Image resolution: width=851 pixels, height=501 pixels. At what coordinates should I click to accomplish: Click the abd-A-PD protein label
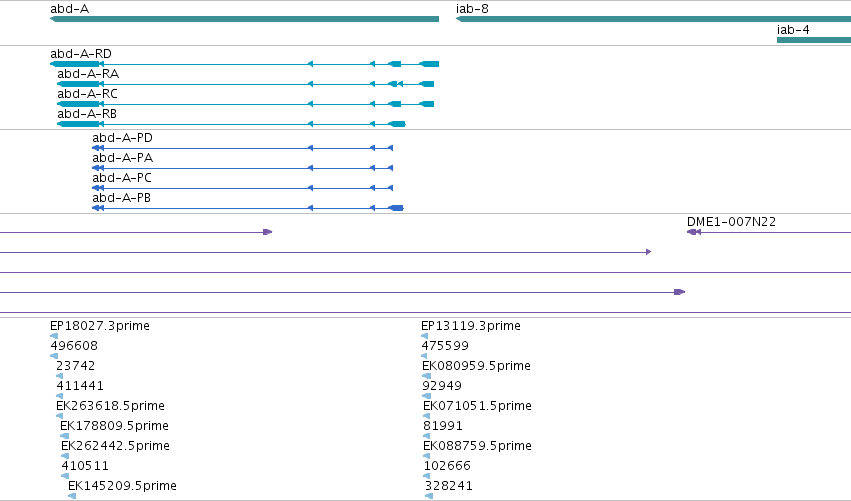point(122,138)
